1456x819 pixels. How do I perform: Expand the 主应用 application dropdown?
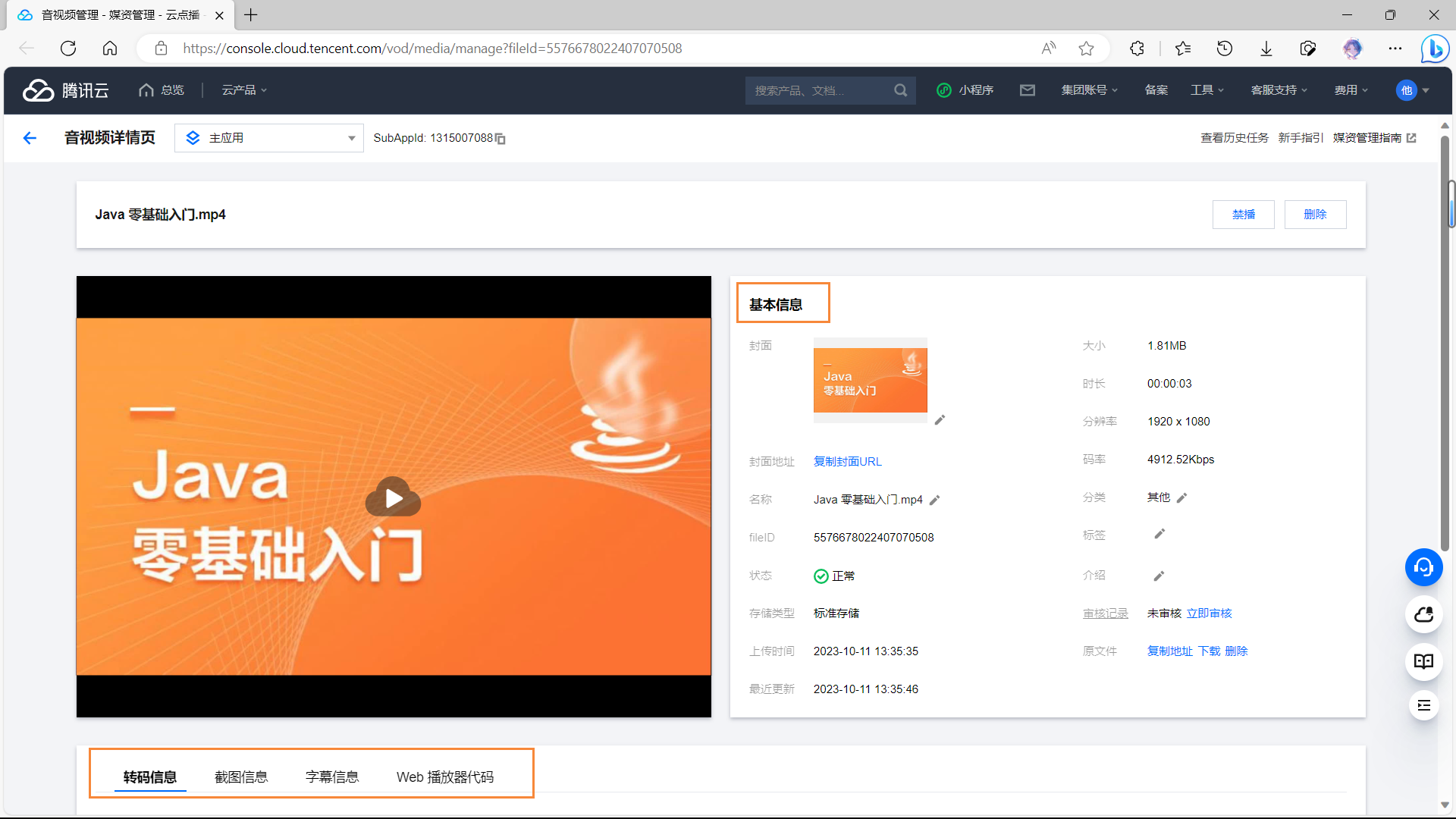coord(269,138)
